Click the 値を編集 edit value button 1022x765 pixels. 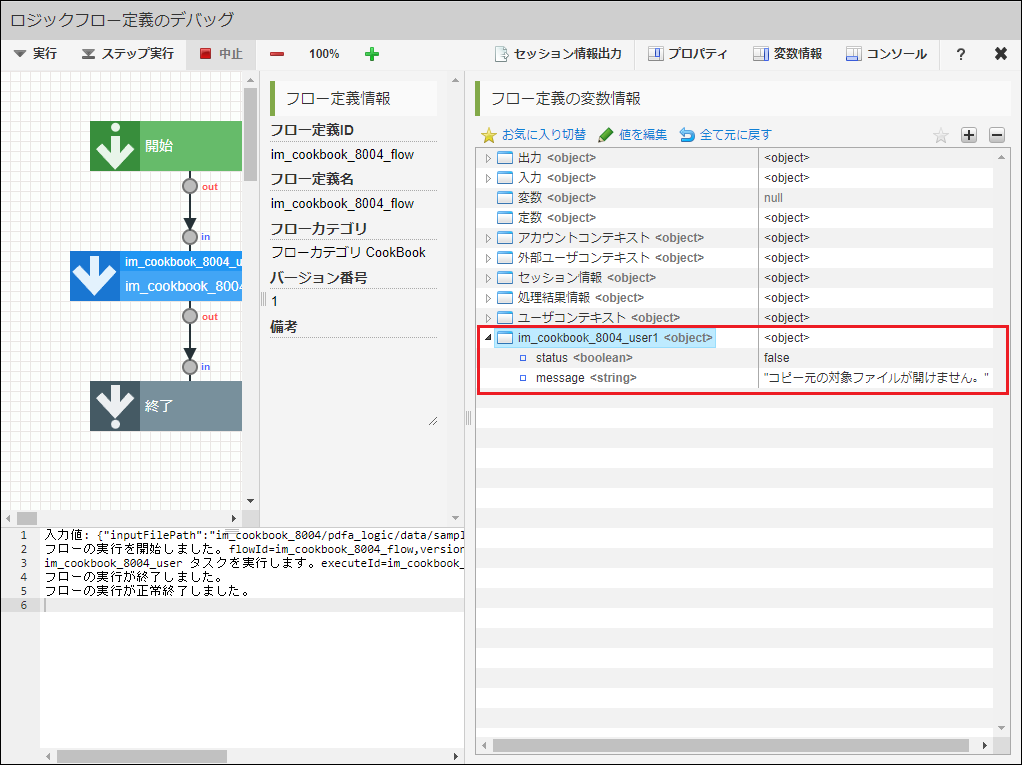point(632,135)
